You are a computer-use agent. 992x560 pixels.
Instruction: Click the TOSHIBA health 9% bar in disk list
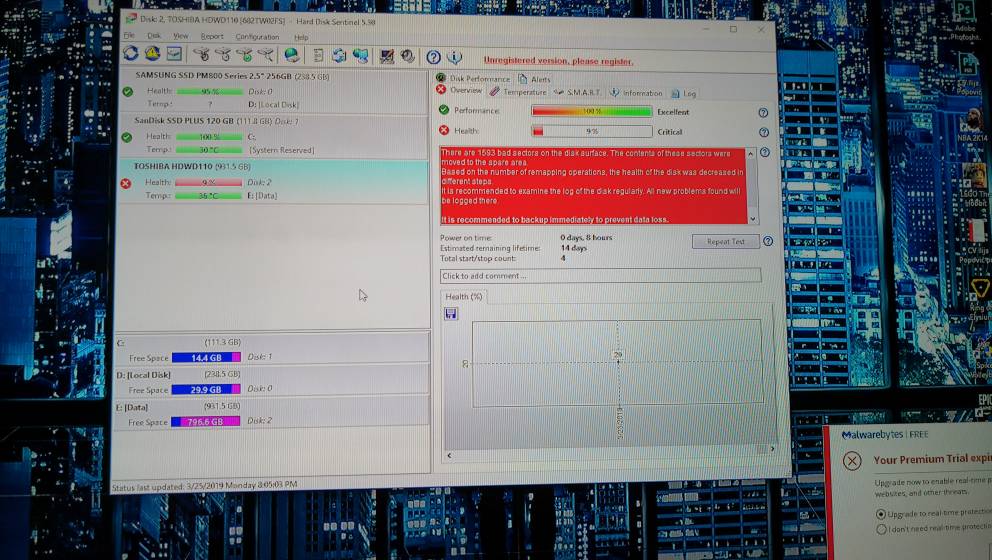tap(208, 182)
